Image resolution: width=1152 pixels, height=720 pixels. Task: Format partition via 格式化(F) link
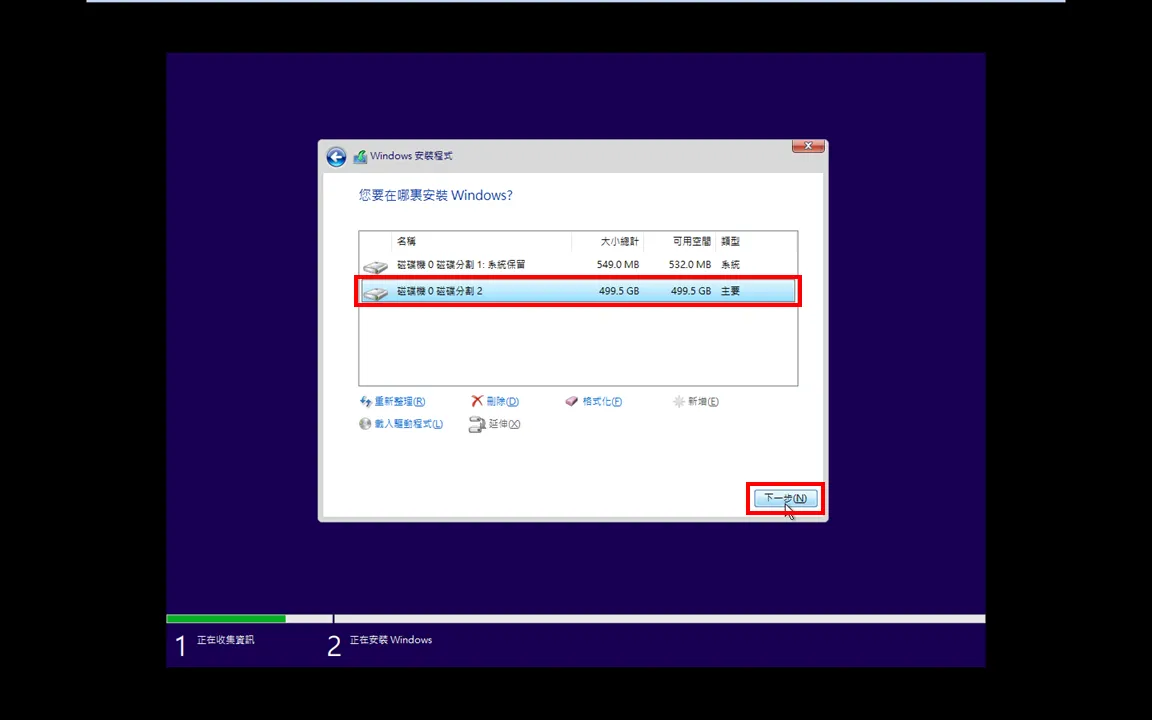(602, 401)
